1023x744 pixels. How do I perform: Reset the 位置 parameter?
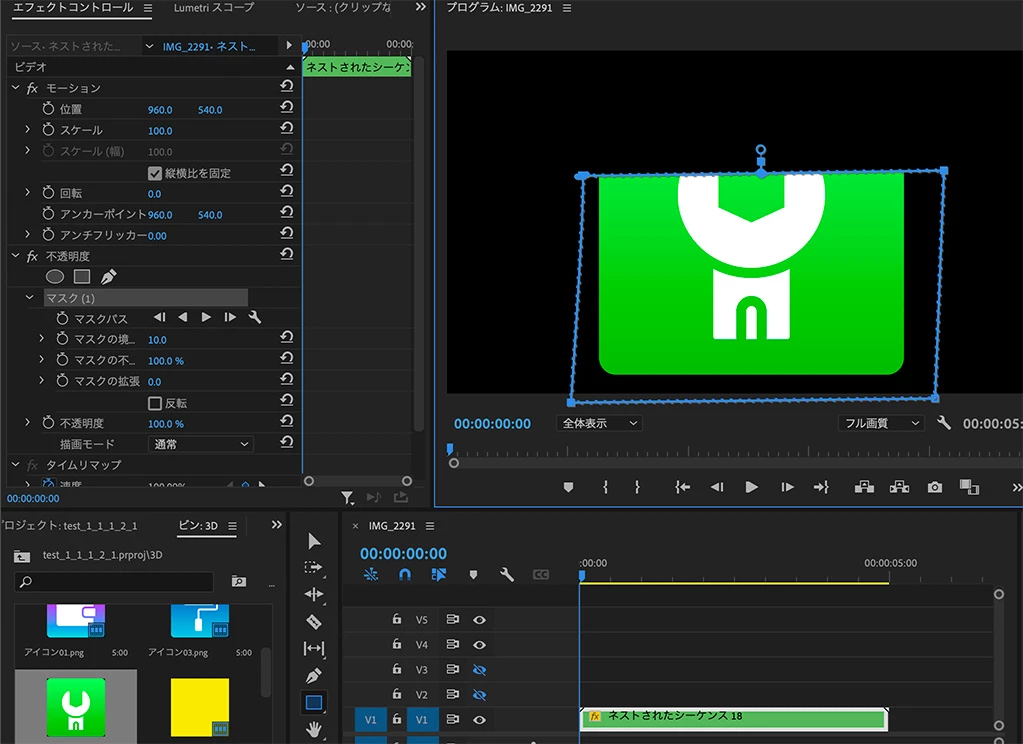pos(286,109)
